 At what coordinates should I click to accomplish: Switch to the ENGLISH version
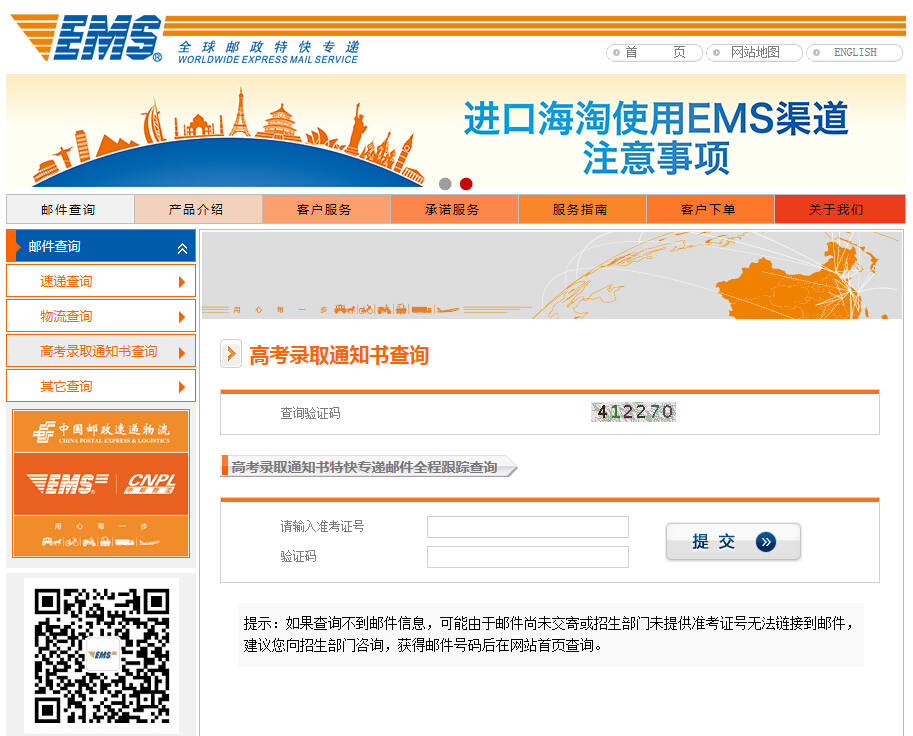(855, 52)
